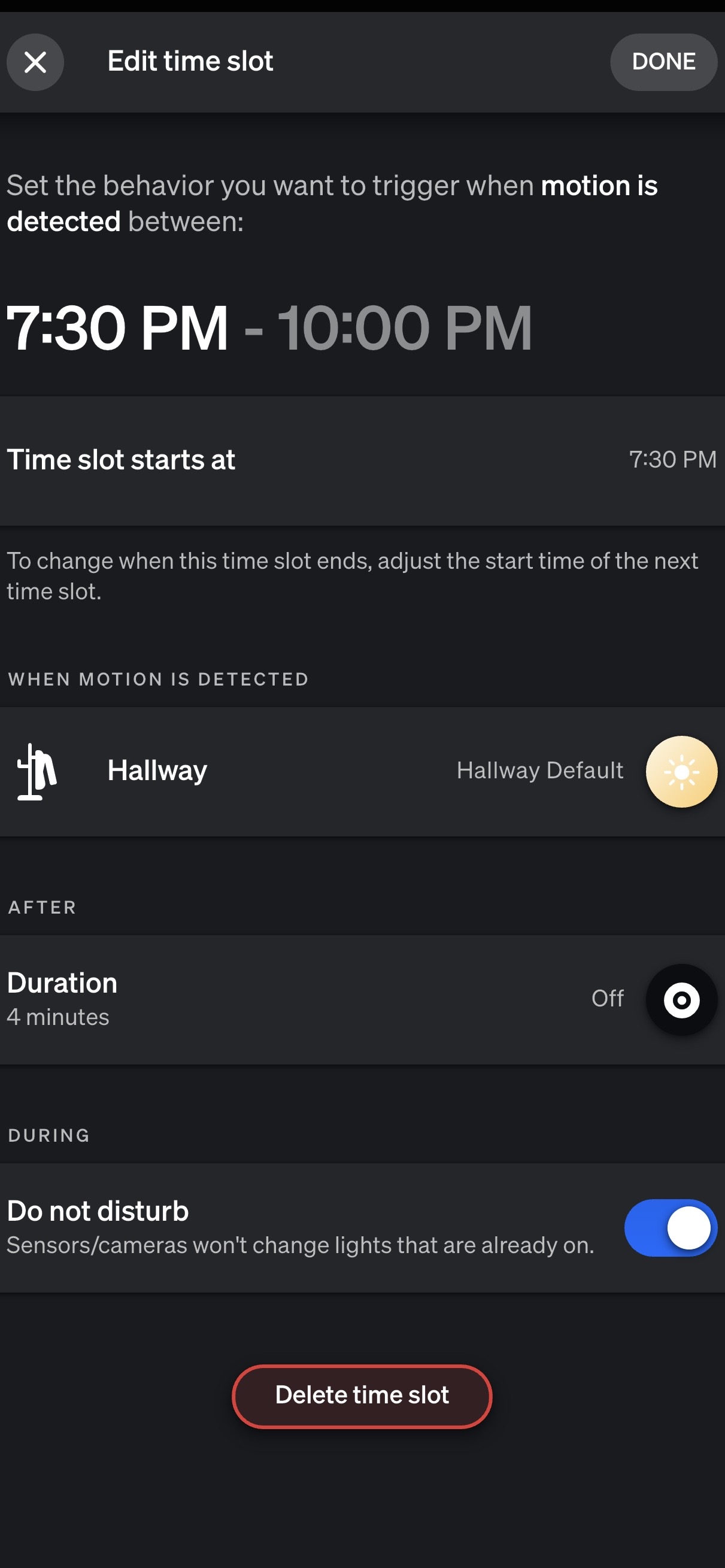
Task: Tap the Do not disturb label
Action: click(x=98, y=1211)
